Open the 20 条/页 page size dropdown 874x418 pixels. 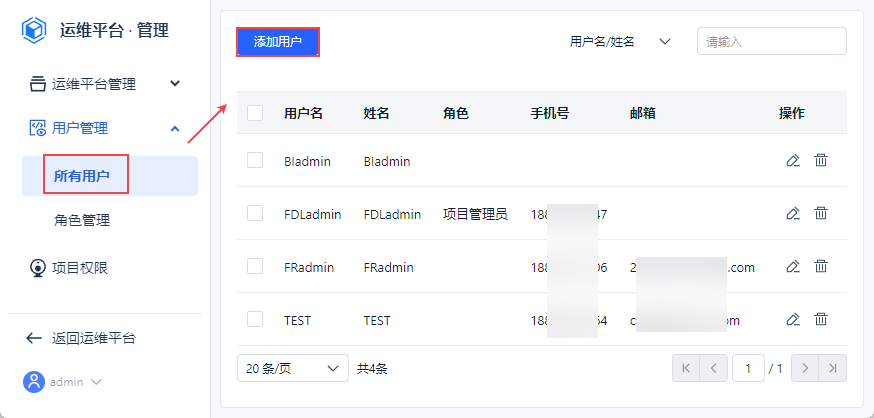[292, 368]
